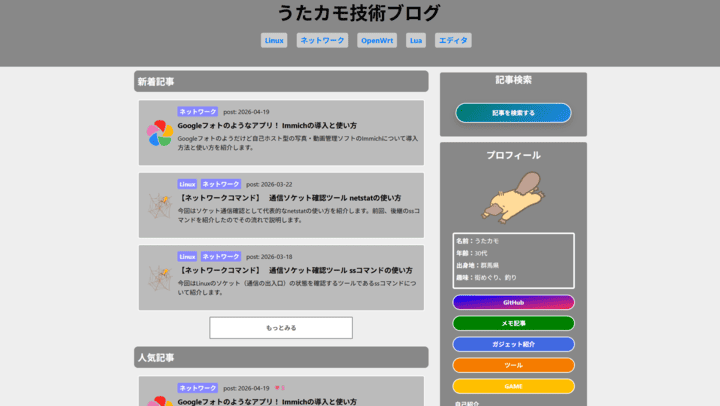Click the platypus profile image
Screen dimensions: 720x406
coord(513,197)
